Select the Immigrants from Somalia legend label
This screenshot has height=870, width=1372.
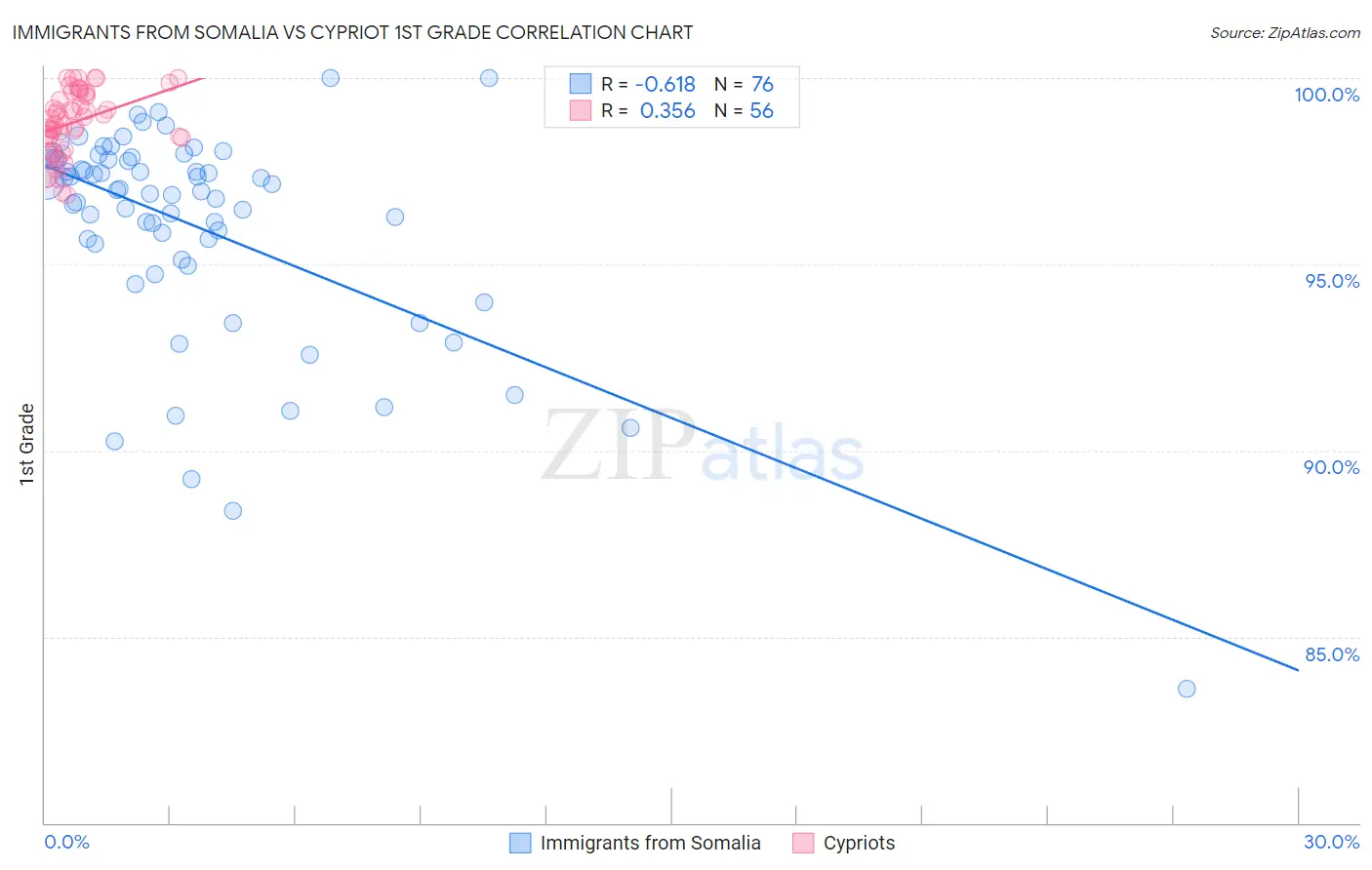[651, 843]
